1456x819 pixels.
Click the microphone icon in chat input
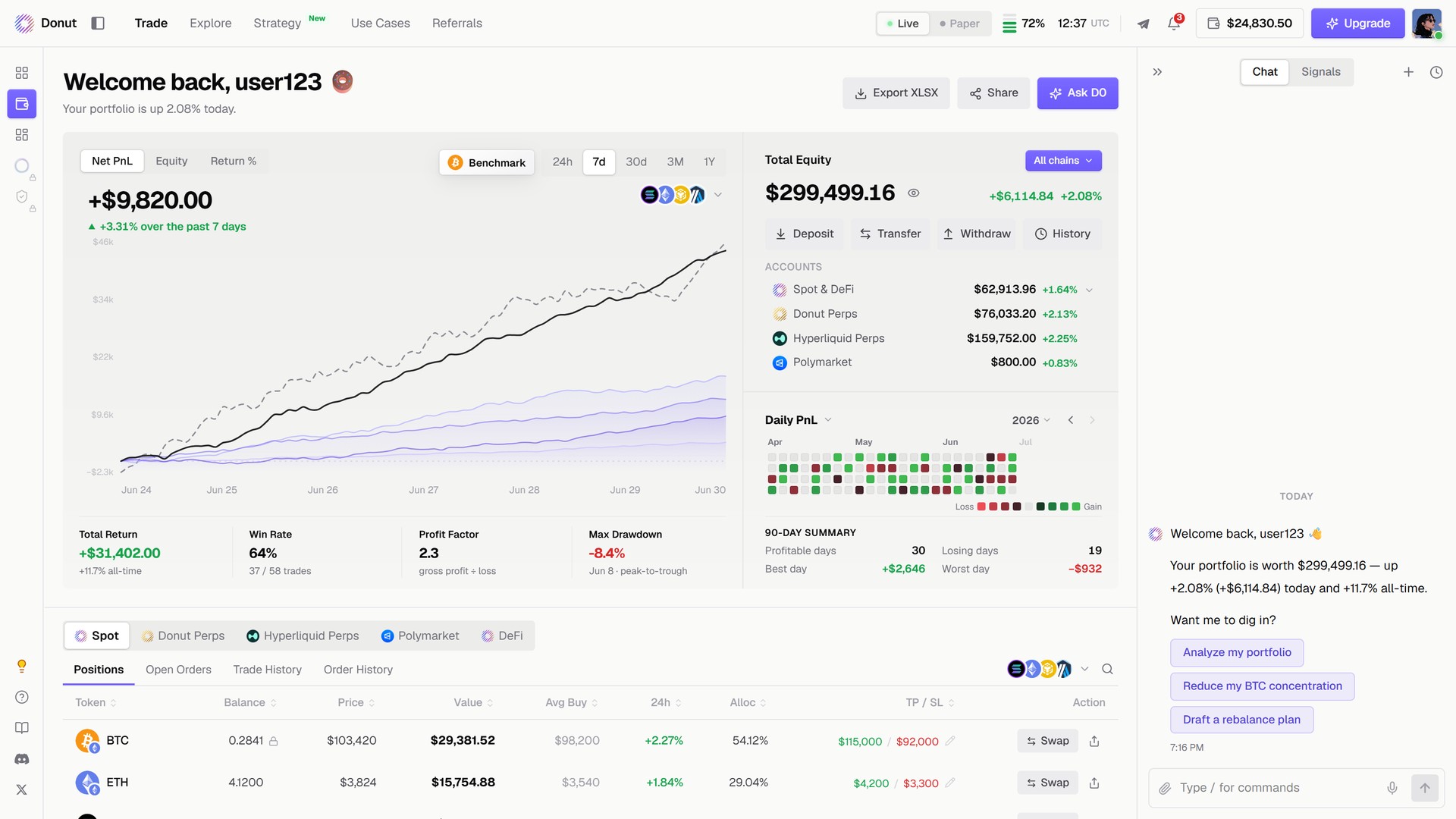coord(1392,788)
